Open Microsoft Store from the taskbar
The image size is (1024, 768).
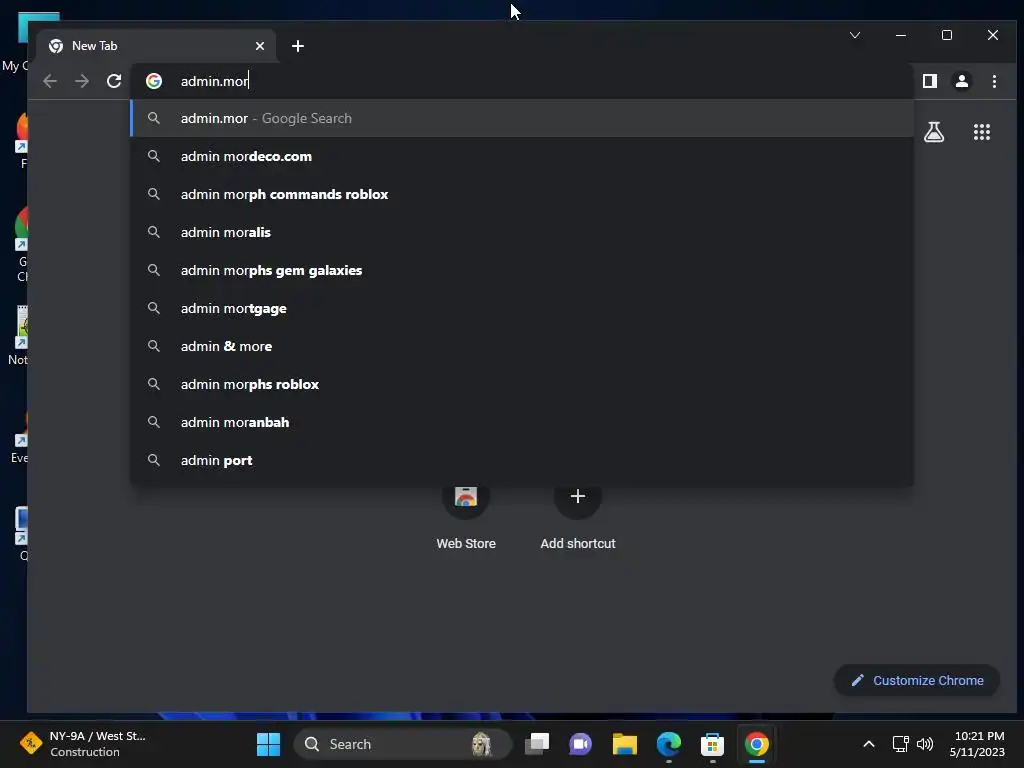pyautogui.click(x=712, y=744)
